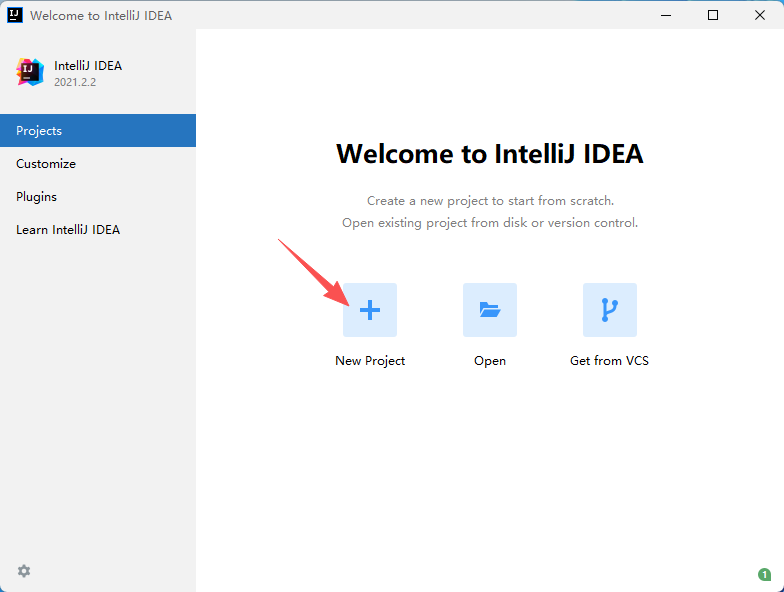This screenshot has width=784, height=592.
Task: Click the New Project label
Action: [370, 361]
